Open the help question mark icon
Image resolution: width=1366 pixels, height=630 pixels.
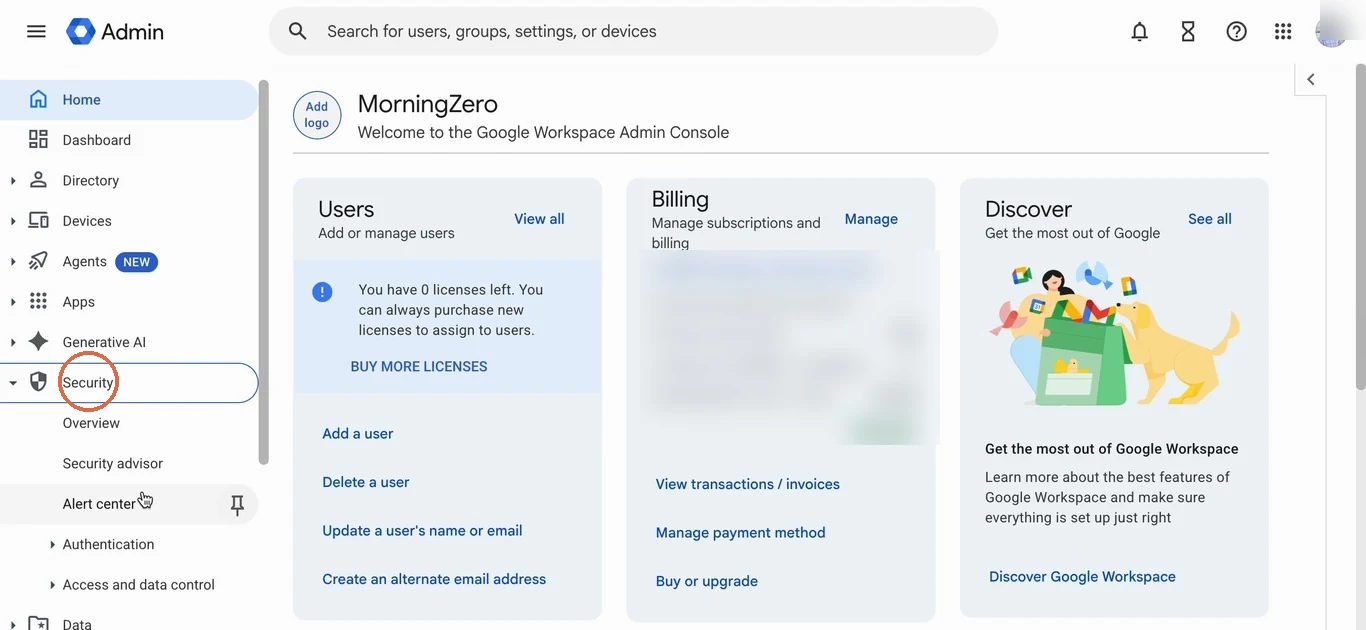[x=1236, y=31]
